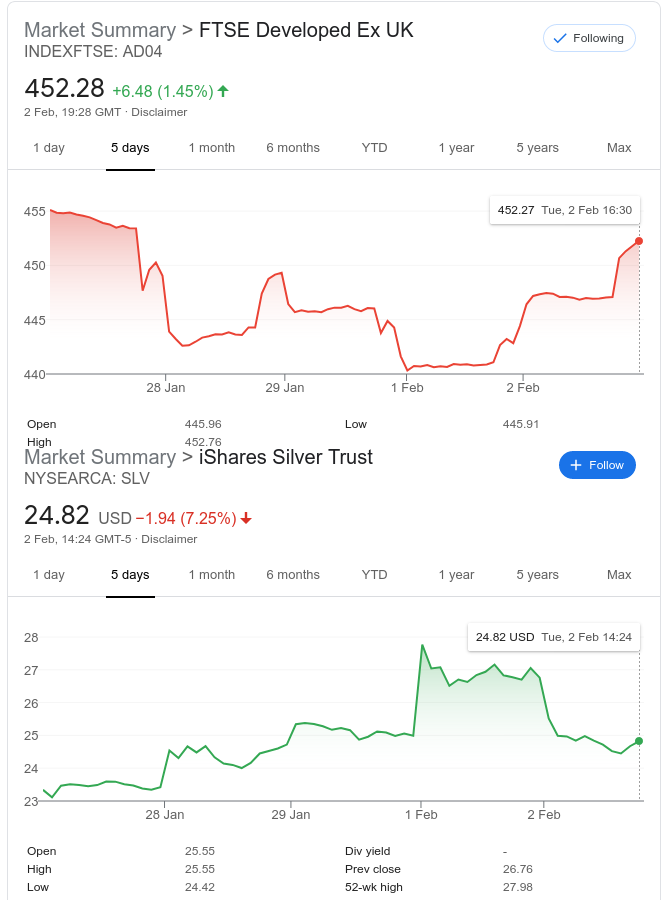The height and width of the screenshot is (900, 668).
Task: Select Max range for the FTSE chart
Action: (619, 148)
